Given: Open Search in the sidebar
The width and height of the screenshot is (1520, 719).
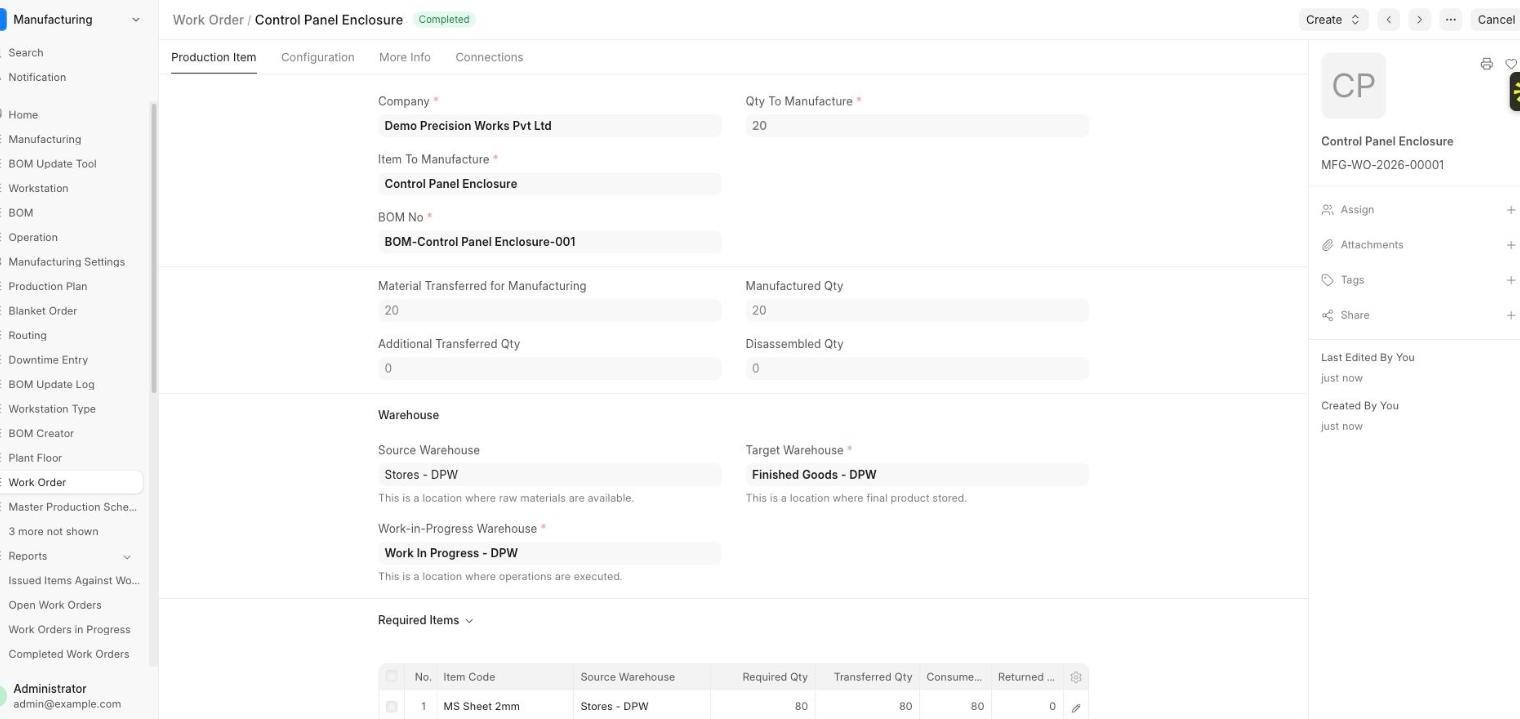Looking at the screenshot, I should [x=26, y=52].
